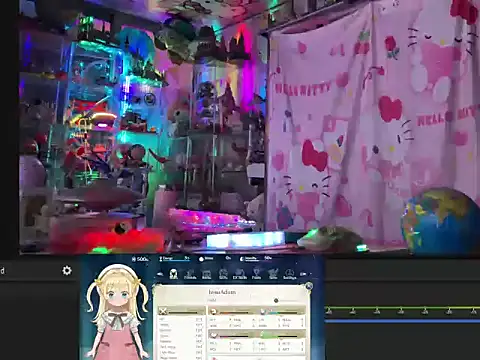The image size is (480, 360).
Task: Close the character stats parchment window
Action: (309, 286)
